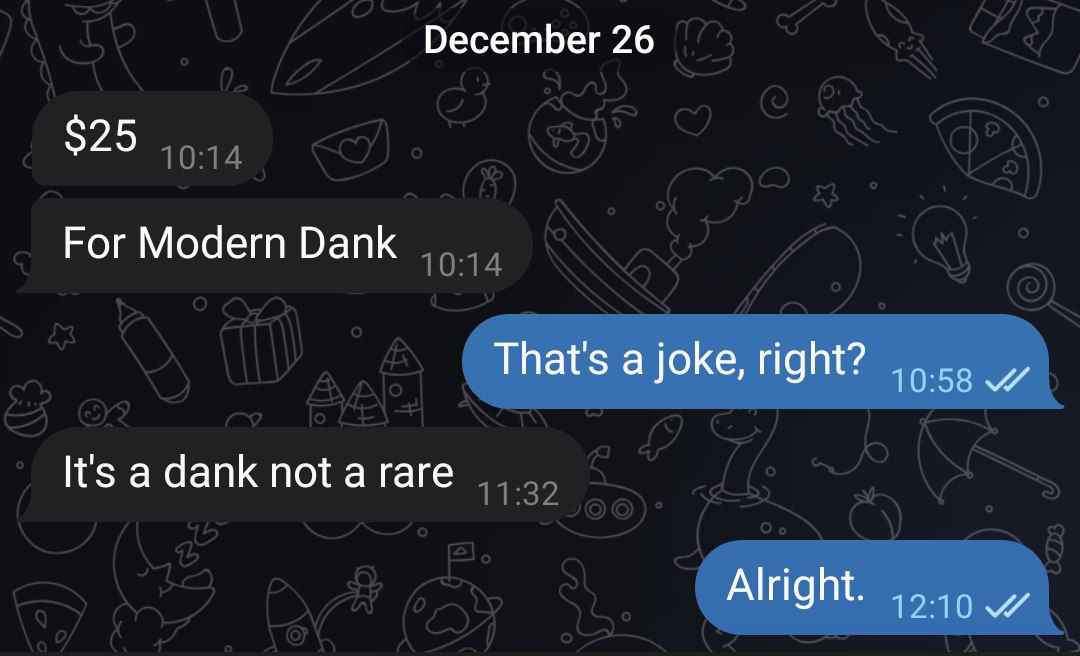Select the 'That's a joke, right?' message

(x=761, y=361)
